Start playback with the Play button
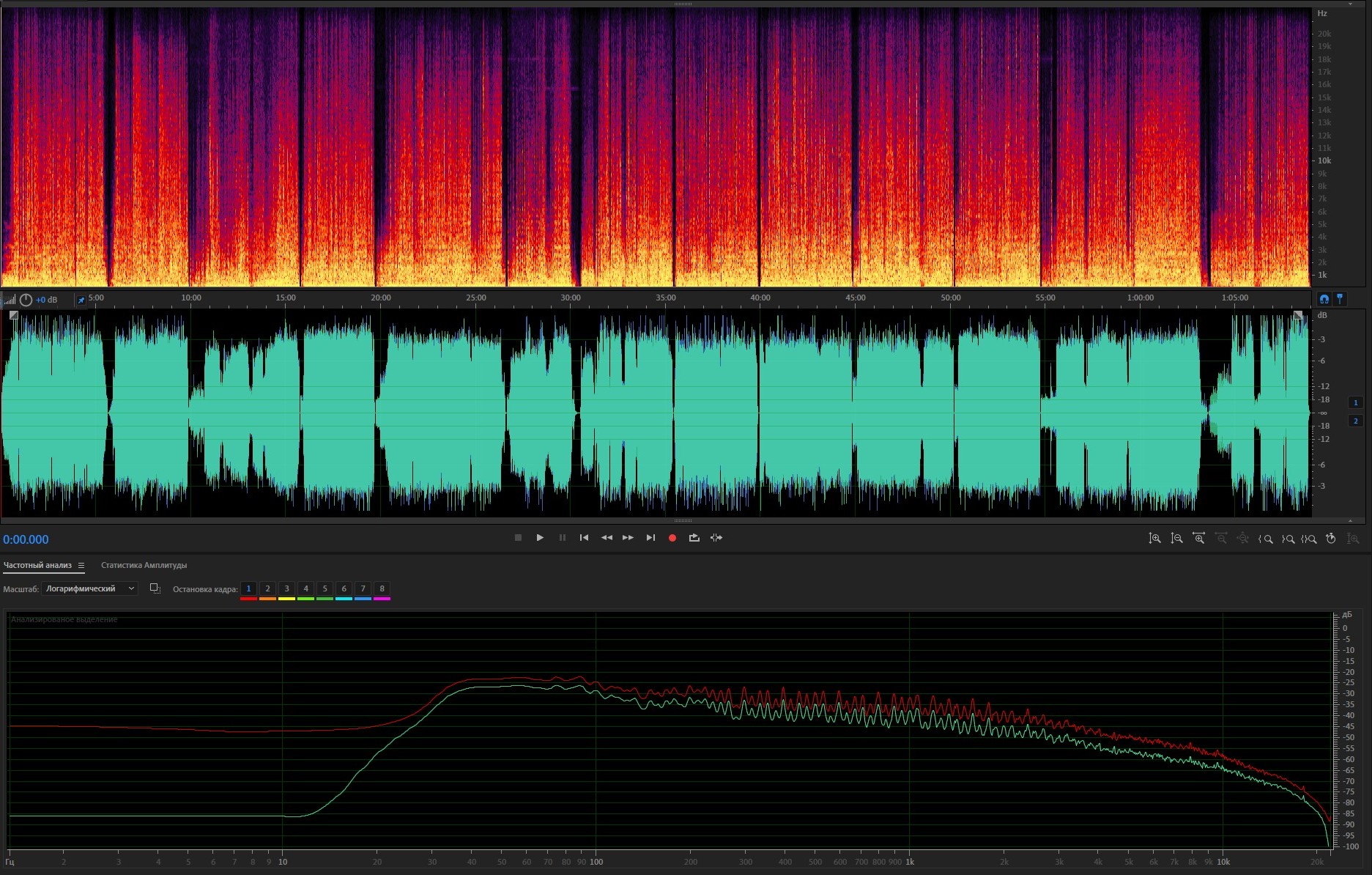Screen dimensions: 1372x875 [x=540, y=538]
